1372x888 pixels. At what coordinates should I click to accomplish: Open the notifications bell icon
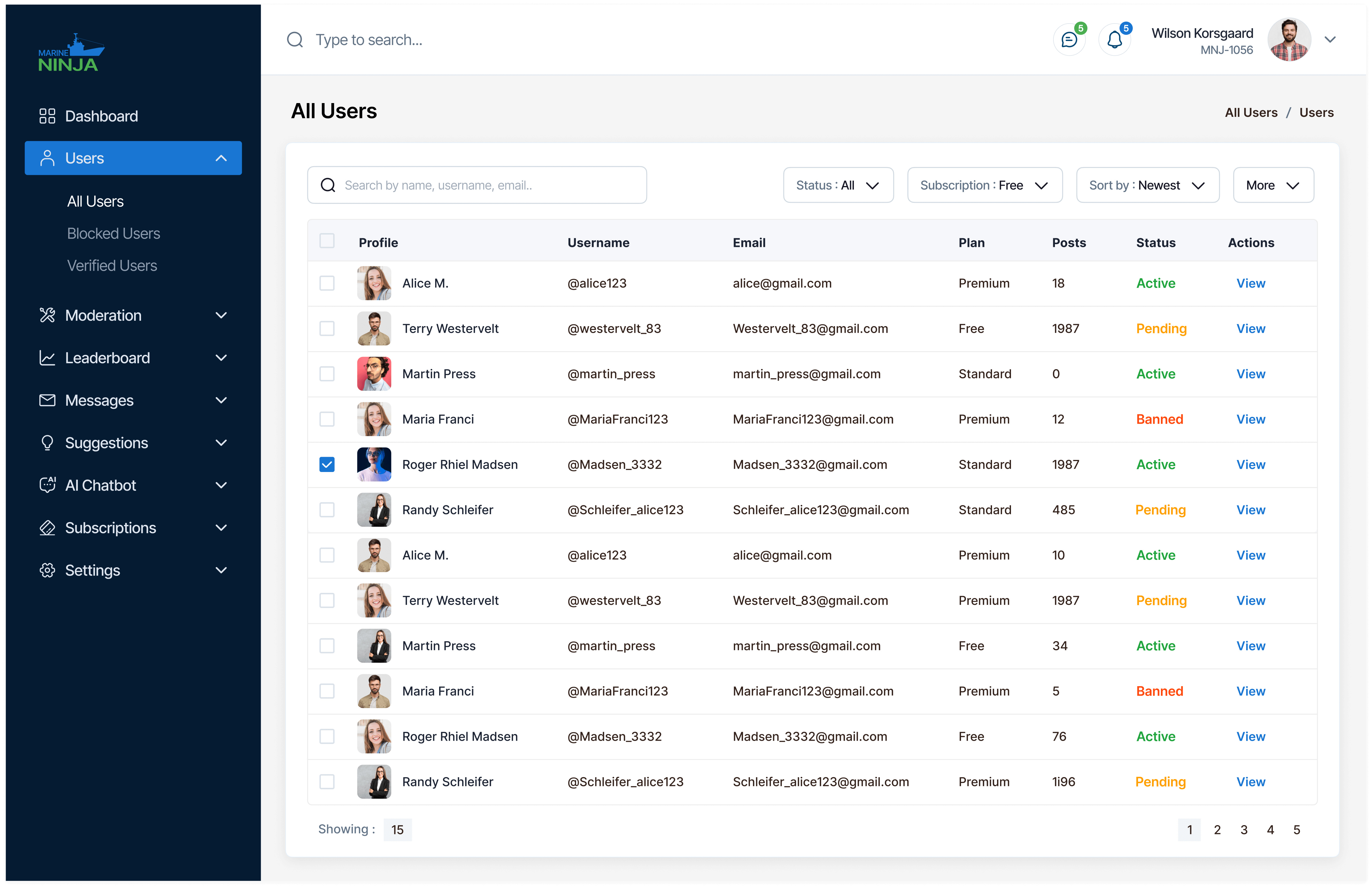pos(1114,40)
